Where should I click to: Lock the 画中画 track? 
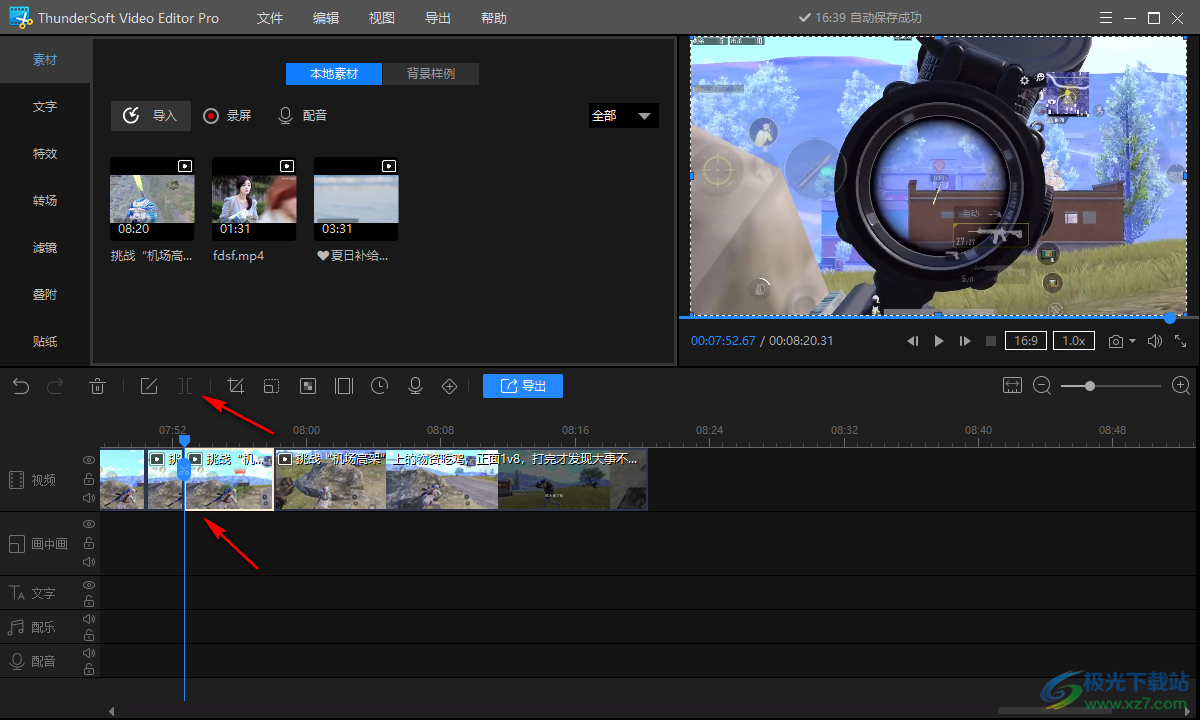coord(89,543)
